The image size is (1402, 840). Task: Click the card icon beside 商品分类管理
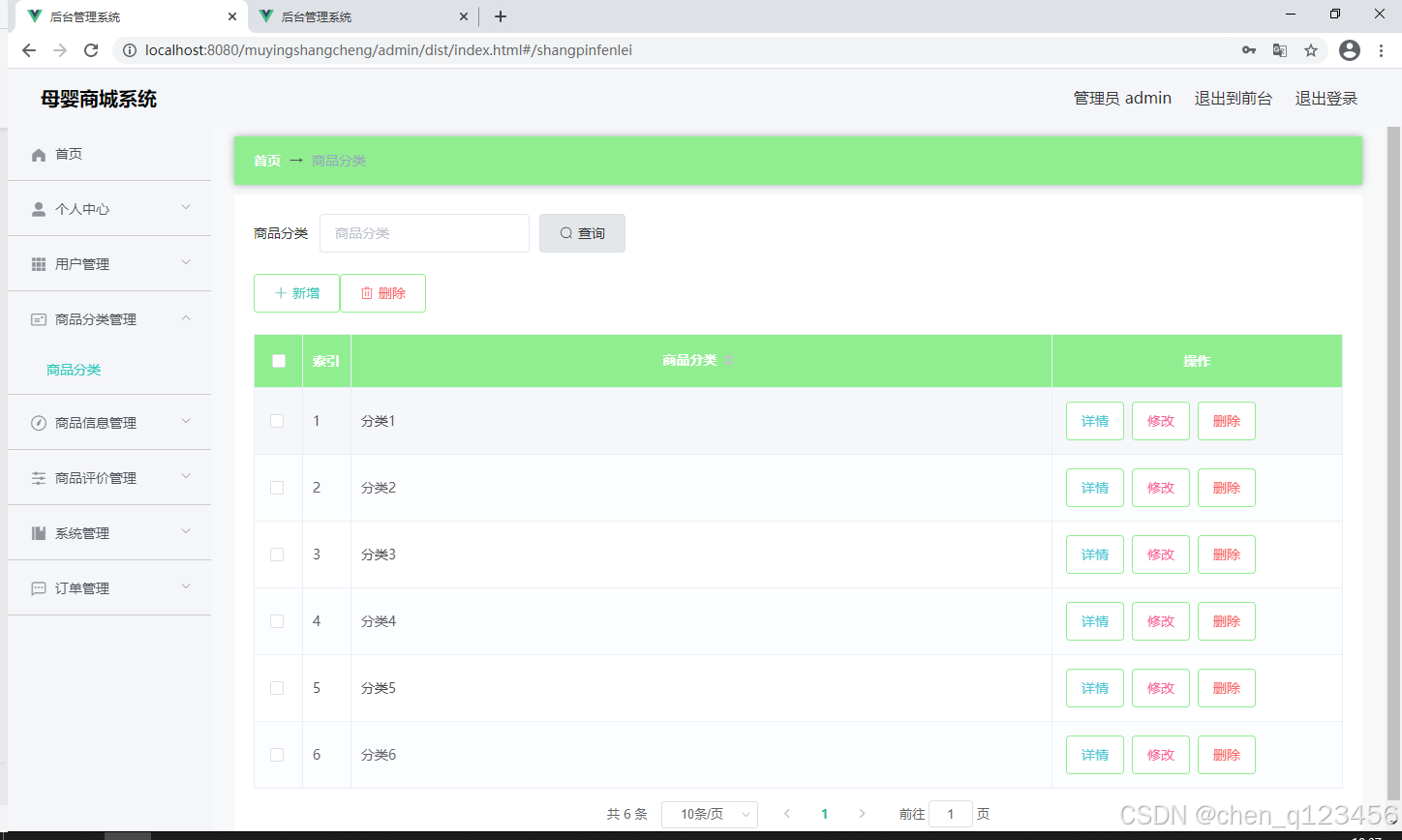point(39,319)
